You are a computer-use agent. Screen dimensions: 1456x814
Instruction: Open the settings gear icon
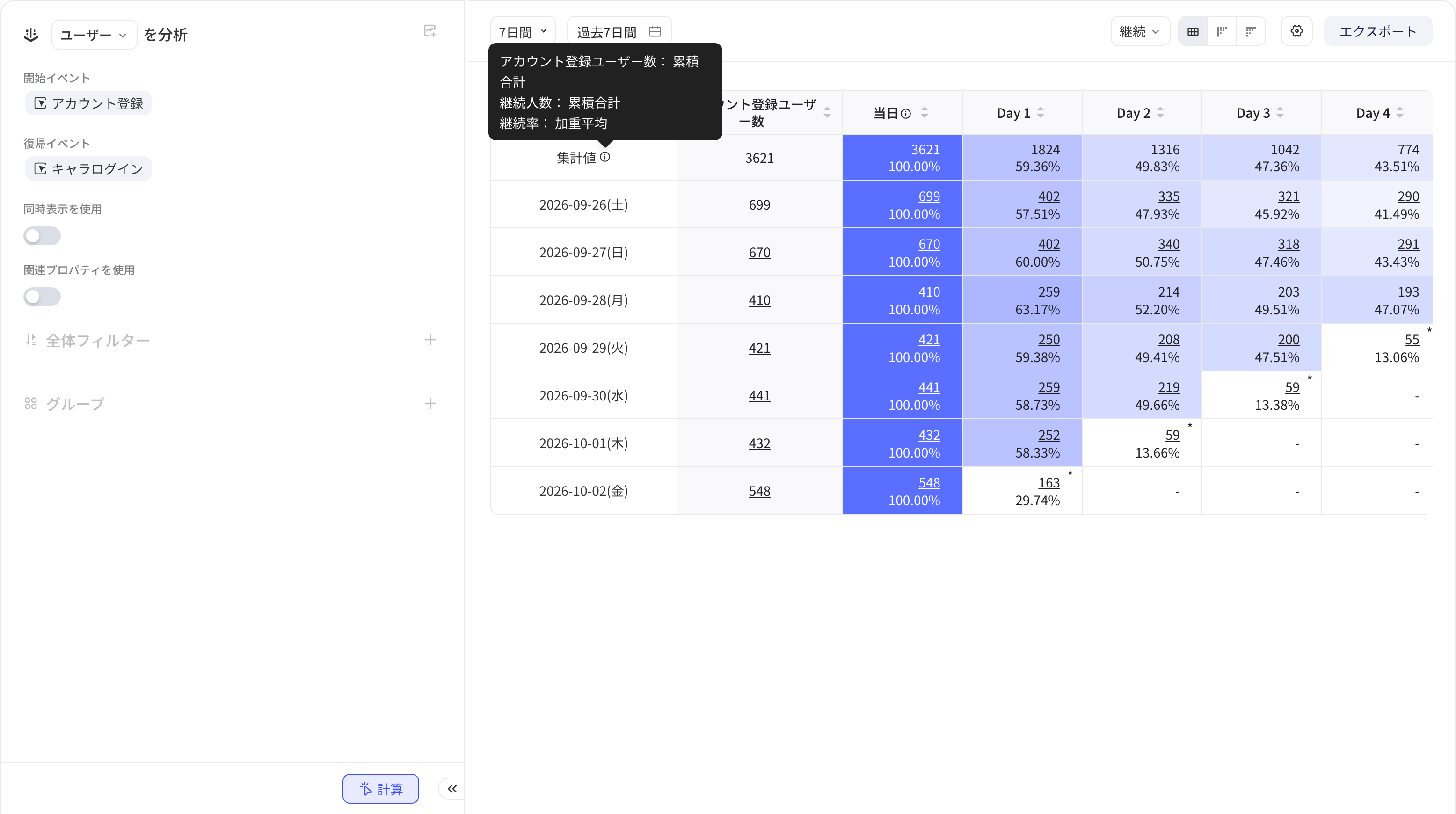point(1297,31)
